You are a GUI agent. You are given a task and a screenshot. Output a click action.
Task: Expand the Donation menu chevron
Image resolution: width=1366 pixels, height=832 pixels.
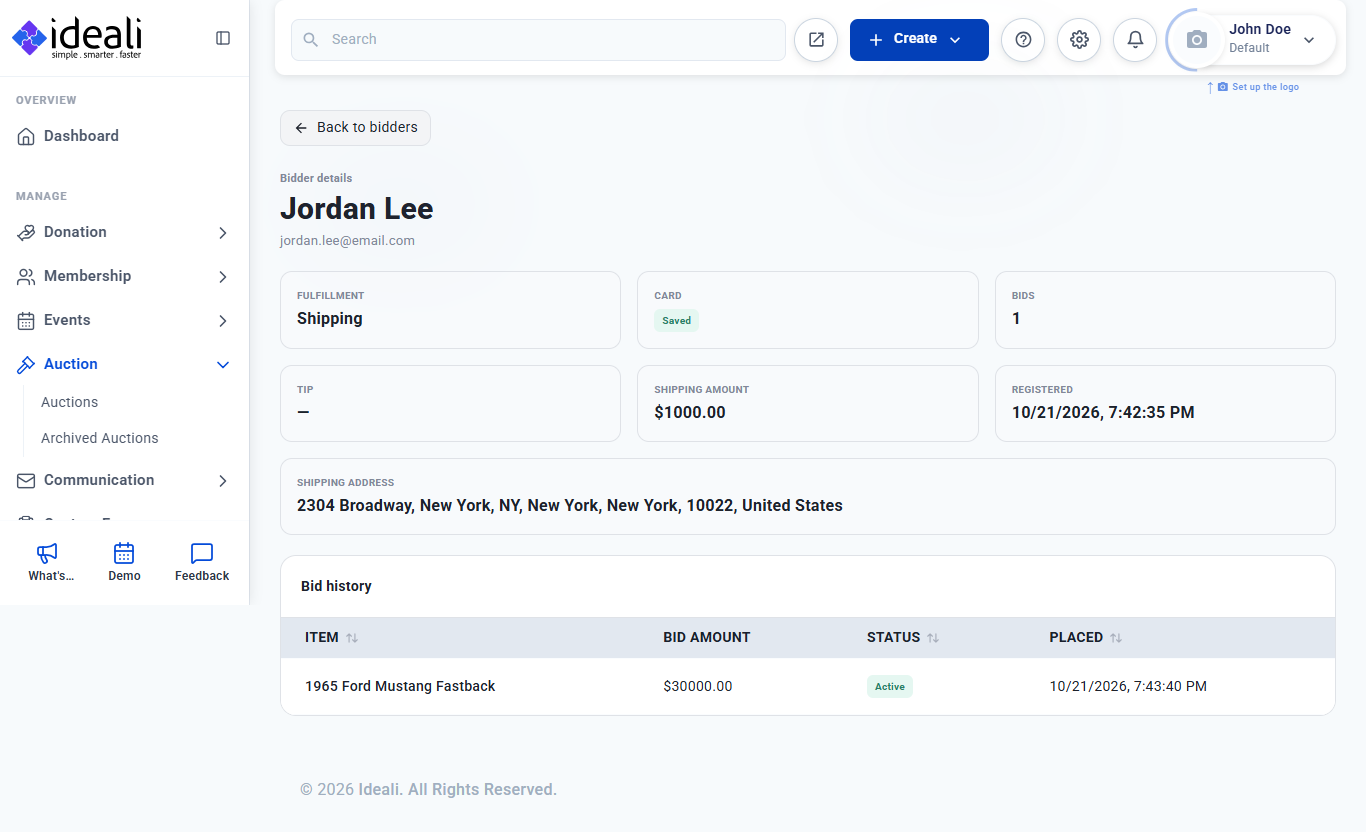click(223, 233)
